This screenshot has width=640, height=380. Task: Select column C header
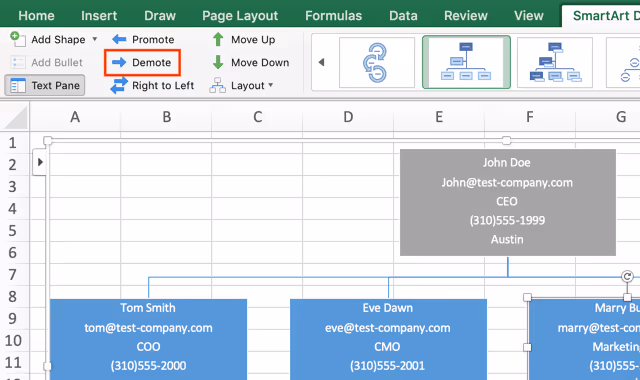pyautogui.click(x=257, y=117)
